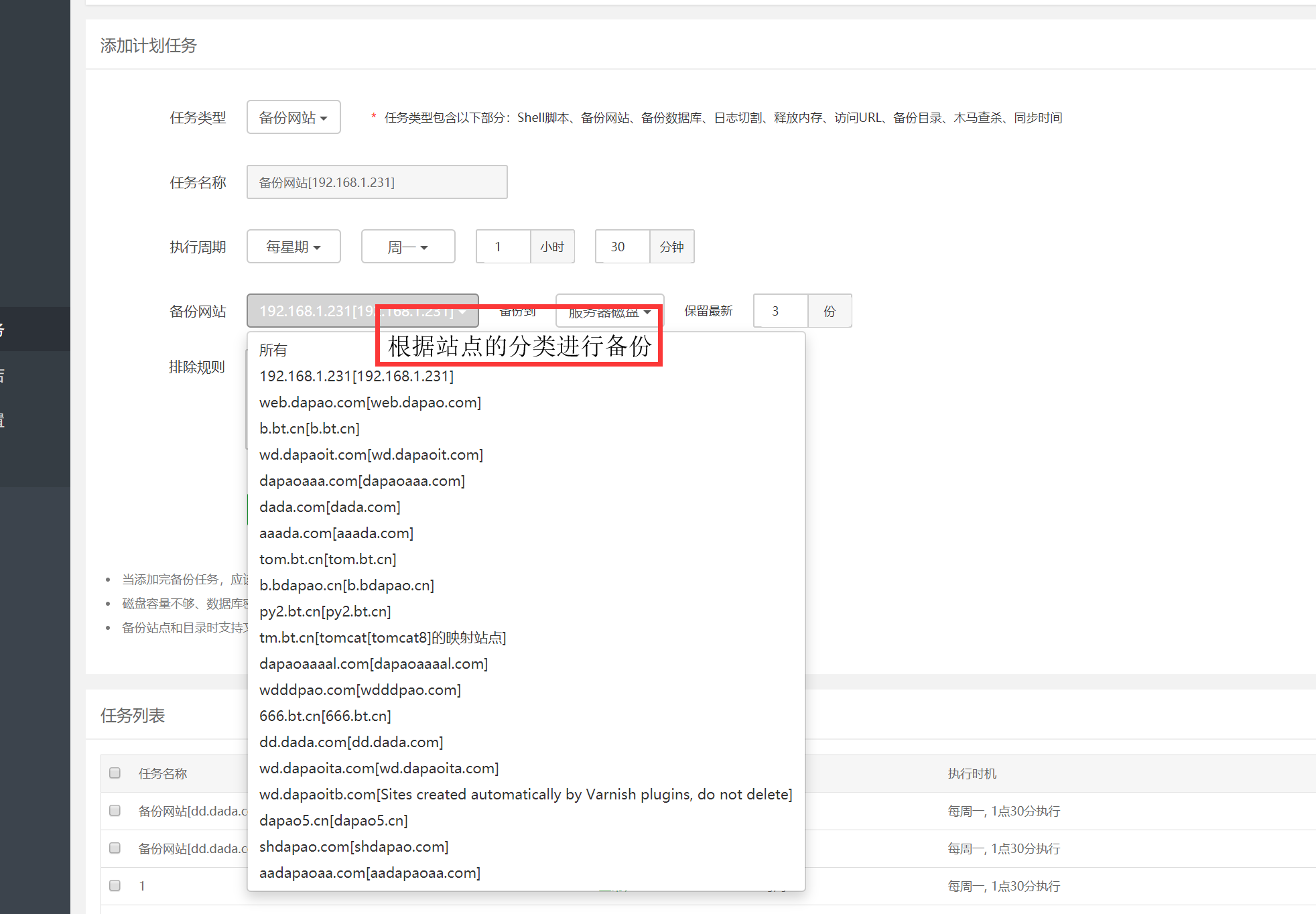Pick wd.dapaoitb.com Varnish site option
The image size is (1316, 914).
tap(525, 794)
